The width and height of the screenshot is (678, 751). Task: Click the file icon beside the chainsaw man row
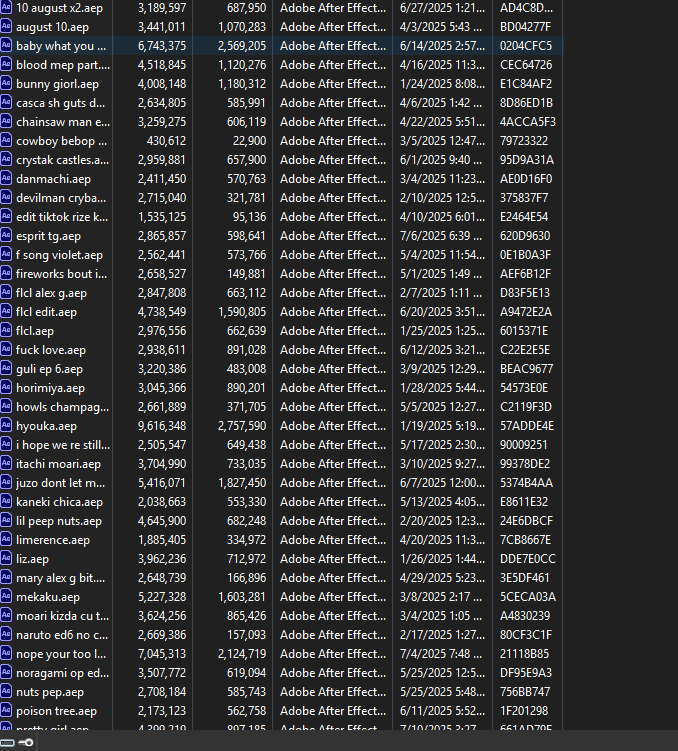coord(6,121)
